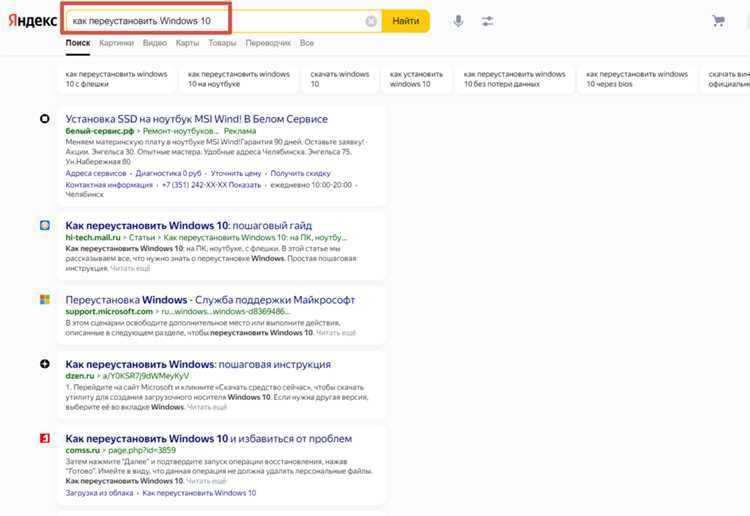Screen dimensions: 750x516
Task: Start voice search with the microphone icon
Action: click(x=458, y=21)
